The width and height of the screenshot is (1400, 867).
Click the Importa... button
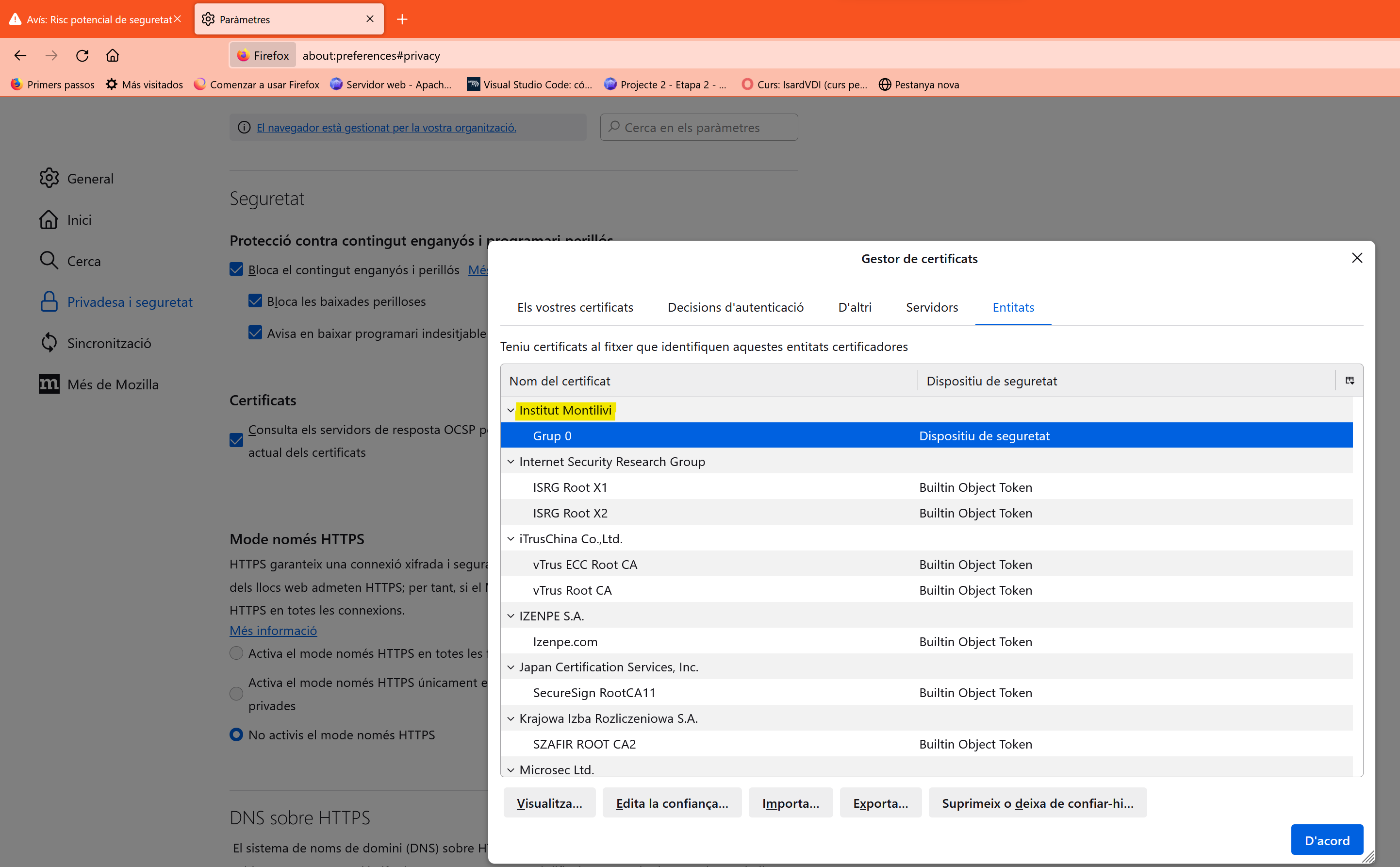tap(790, 803)
